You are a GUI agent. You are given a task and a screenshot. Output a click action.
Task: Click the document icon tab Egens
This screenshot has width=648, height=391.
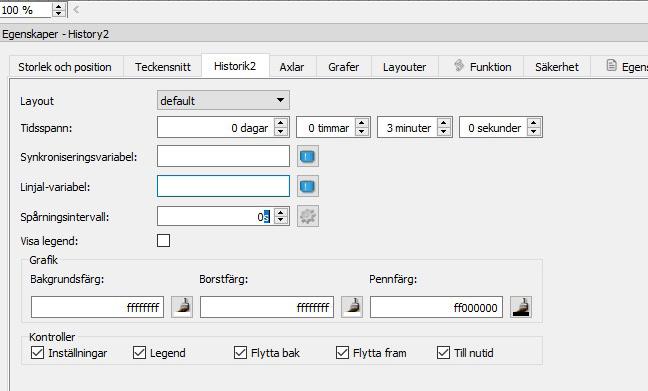(619, 67)
